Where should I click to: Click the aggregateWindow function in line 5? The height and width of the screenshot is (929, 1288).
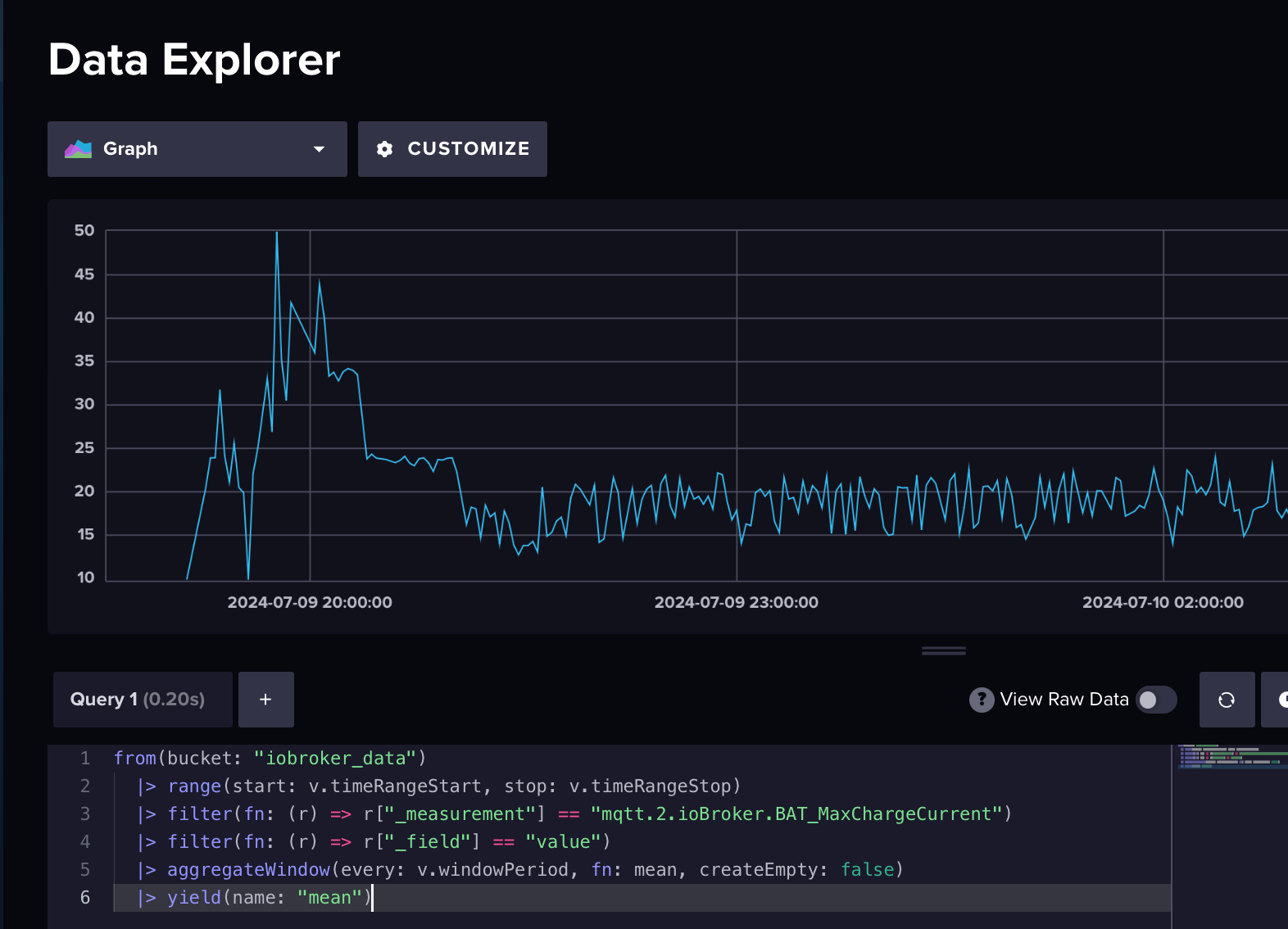248,870
